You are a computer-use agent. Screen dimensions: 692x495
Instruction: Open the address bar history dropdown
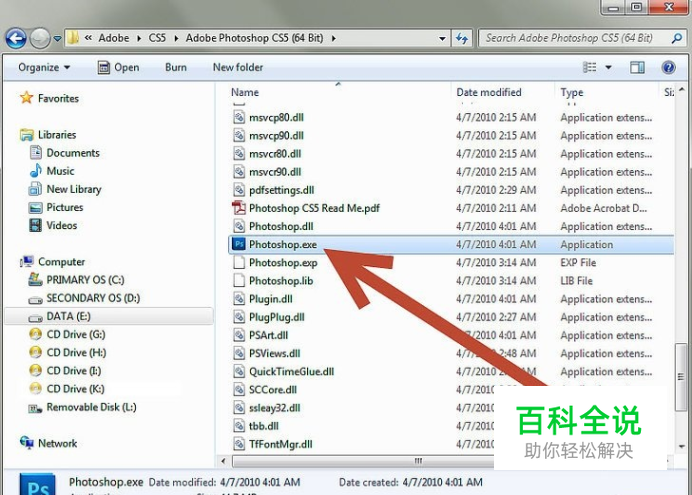pyautogui.click(x=442, y=39)
